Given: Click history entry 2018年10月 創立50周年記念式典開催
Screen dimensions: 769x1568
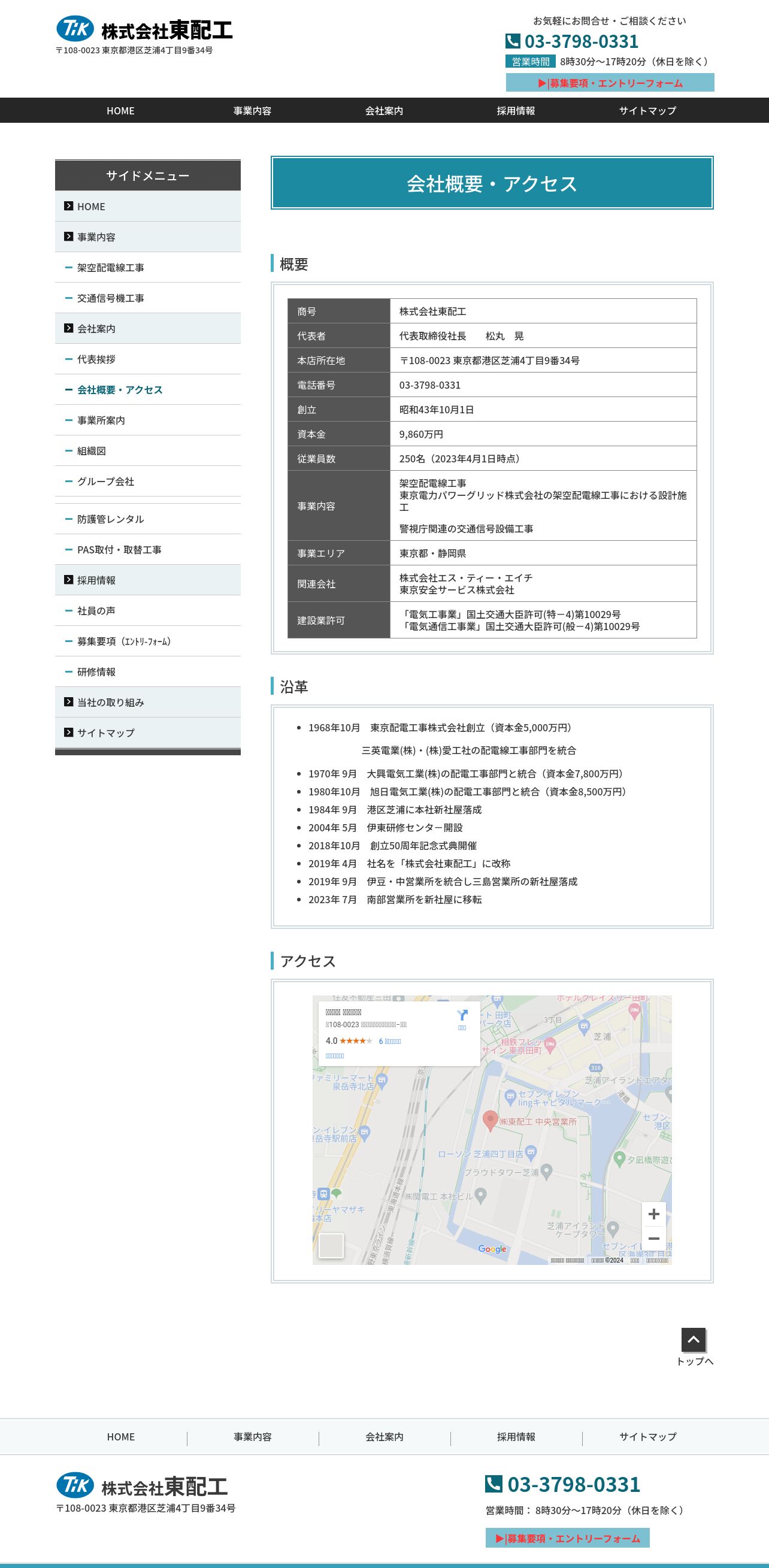Looking at the screenshot, I should (x=392, y=846).
